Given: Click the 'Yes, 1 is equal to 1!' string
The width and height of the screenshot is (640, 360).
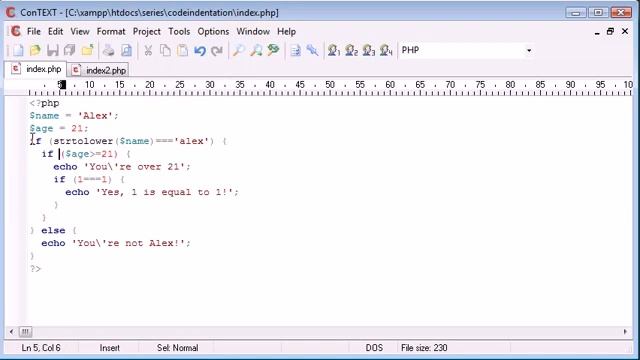Looking at the screenshot, I should click(x=164, y=192).
